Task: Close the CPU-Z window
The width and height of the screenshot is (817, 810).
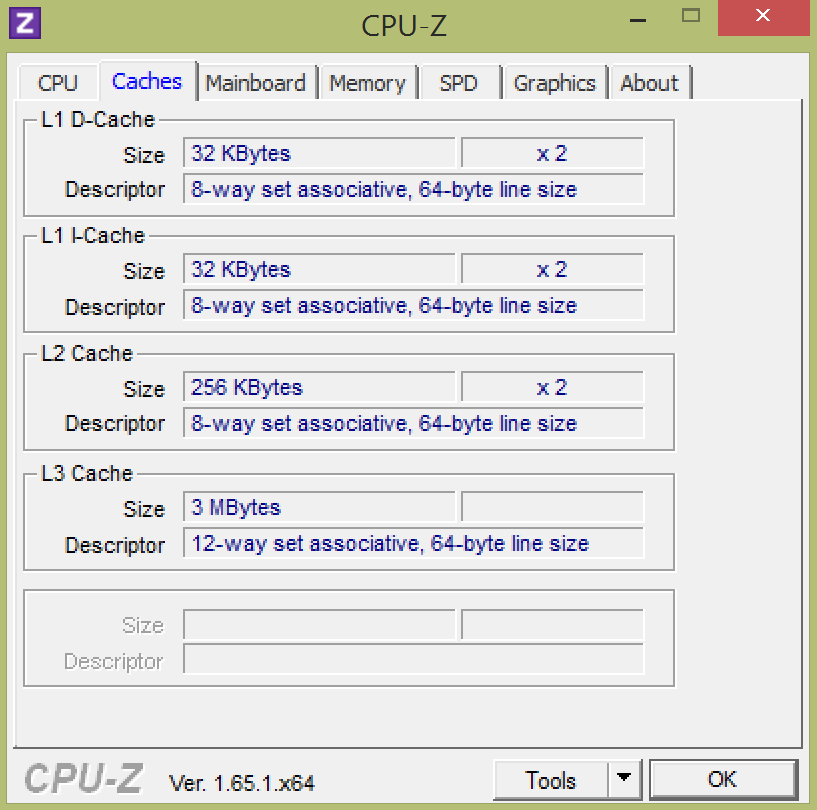Action: click(x=763, y=17)
